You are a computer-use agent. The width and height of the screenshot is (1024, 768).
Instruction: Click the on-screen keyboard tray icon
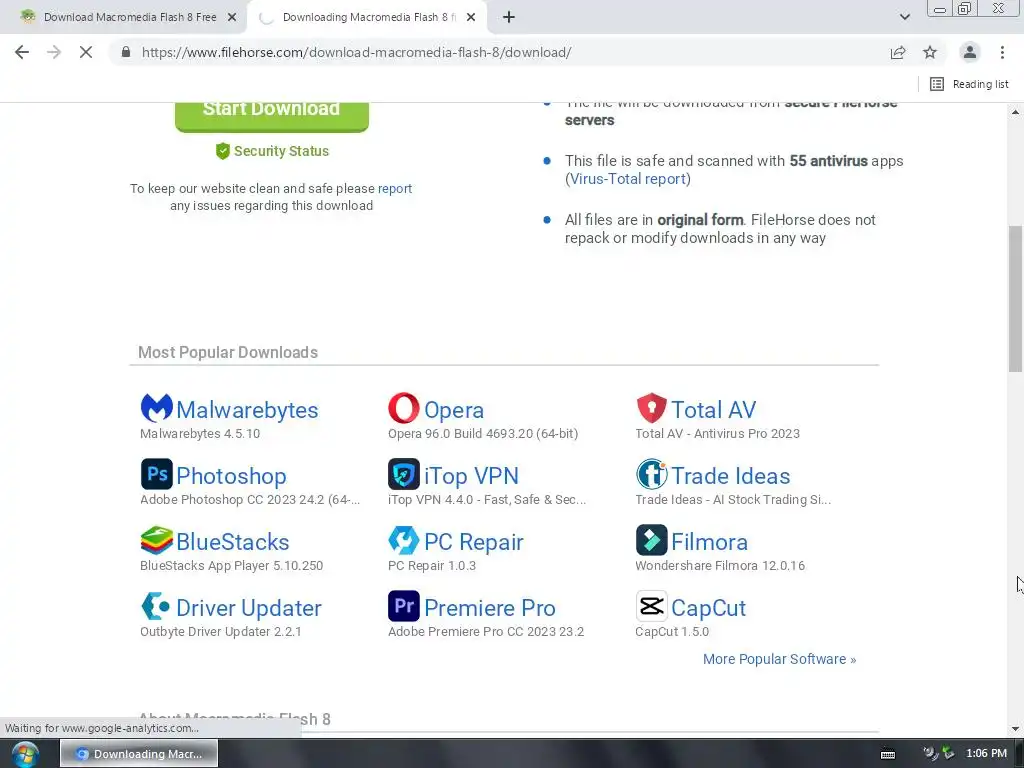tap(888, 754)
